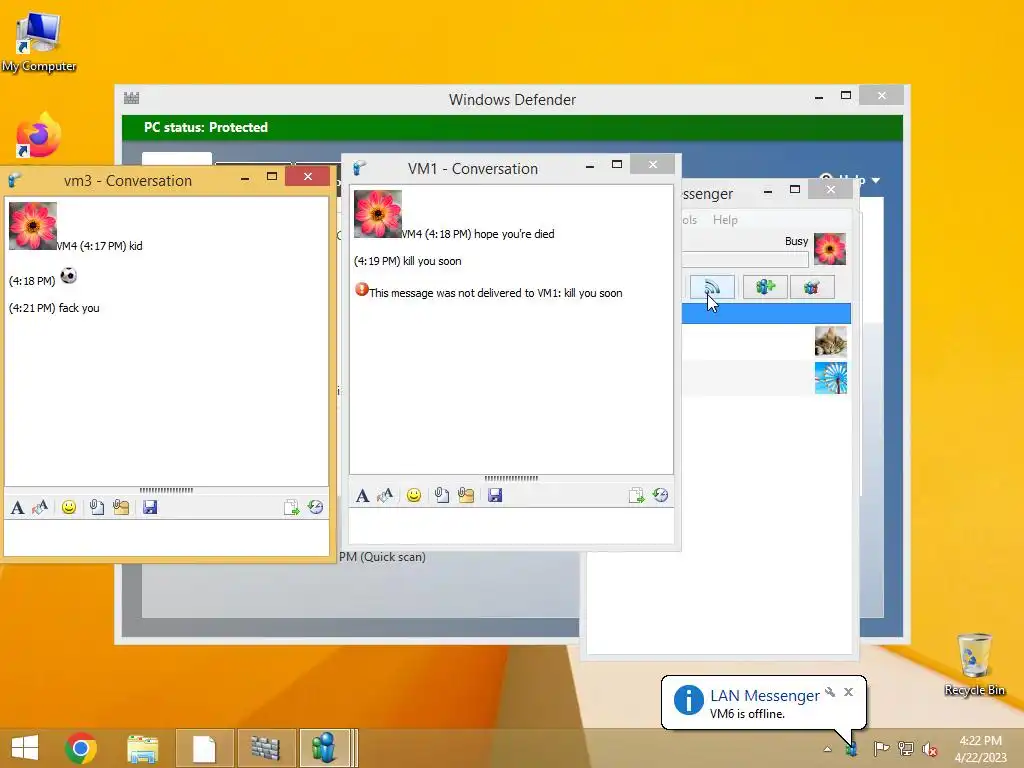Click the Action Center flag tray icon
The width and height of the screenshot is (1024, 768).
[881, 748]
